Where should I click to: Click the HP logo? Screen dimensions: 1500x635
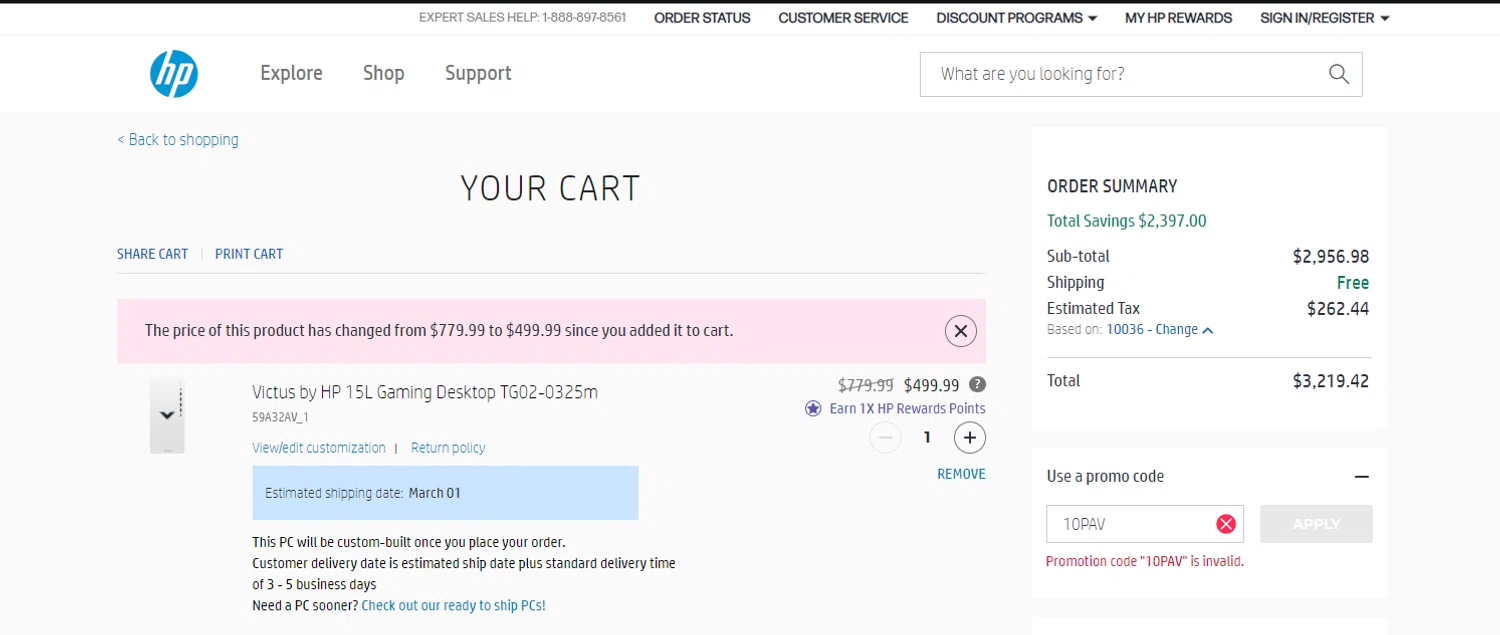tap(174, 74)
